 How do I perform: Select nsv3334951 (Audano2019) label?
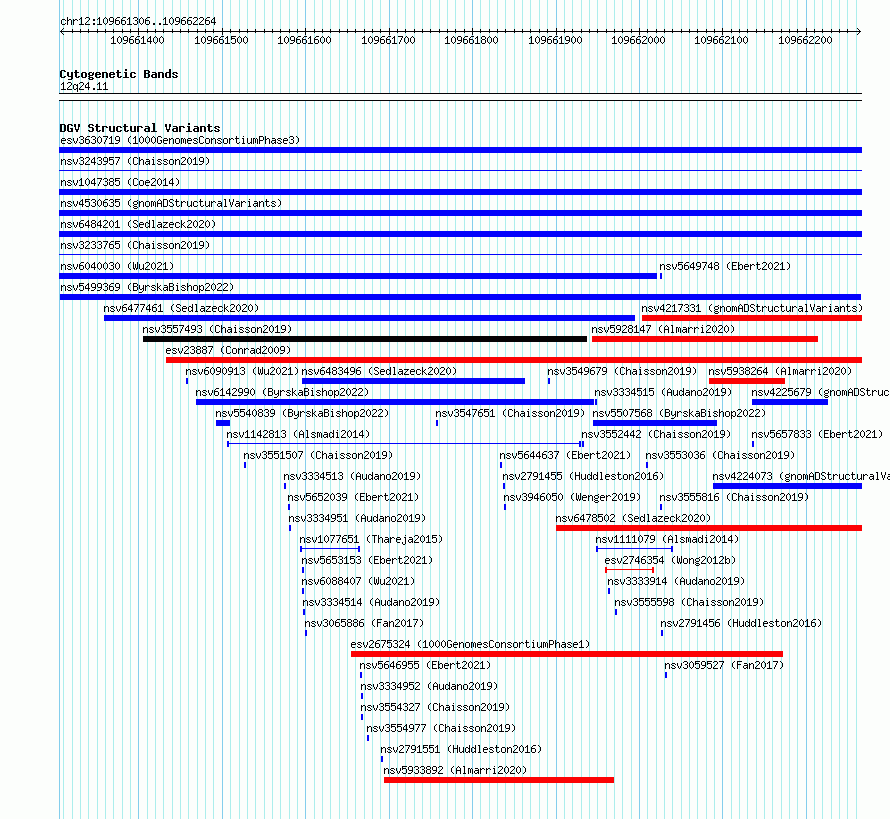[x=357, y=518]
